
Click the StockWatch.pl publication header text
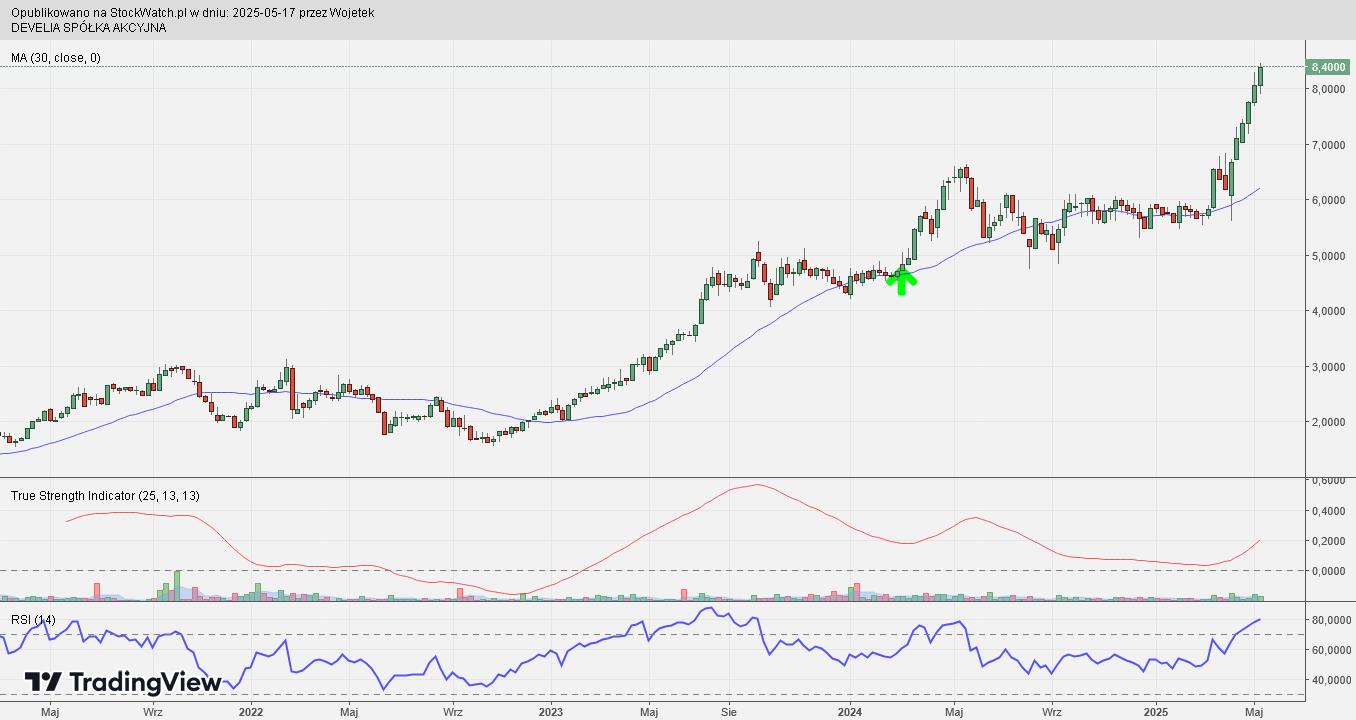(x=193, y=13)
